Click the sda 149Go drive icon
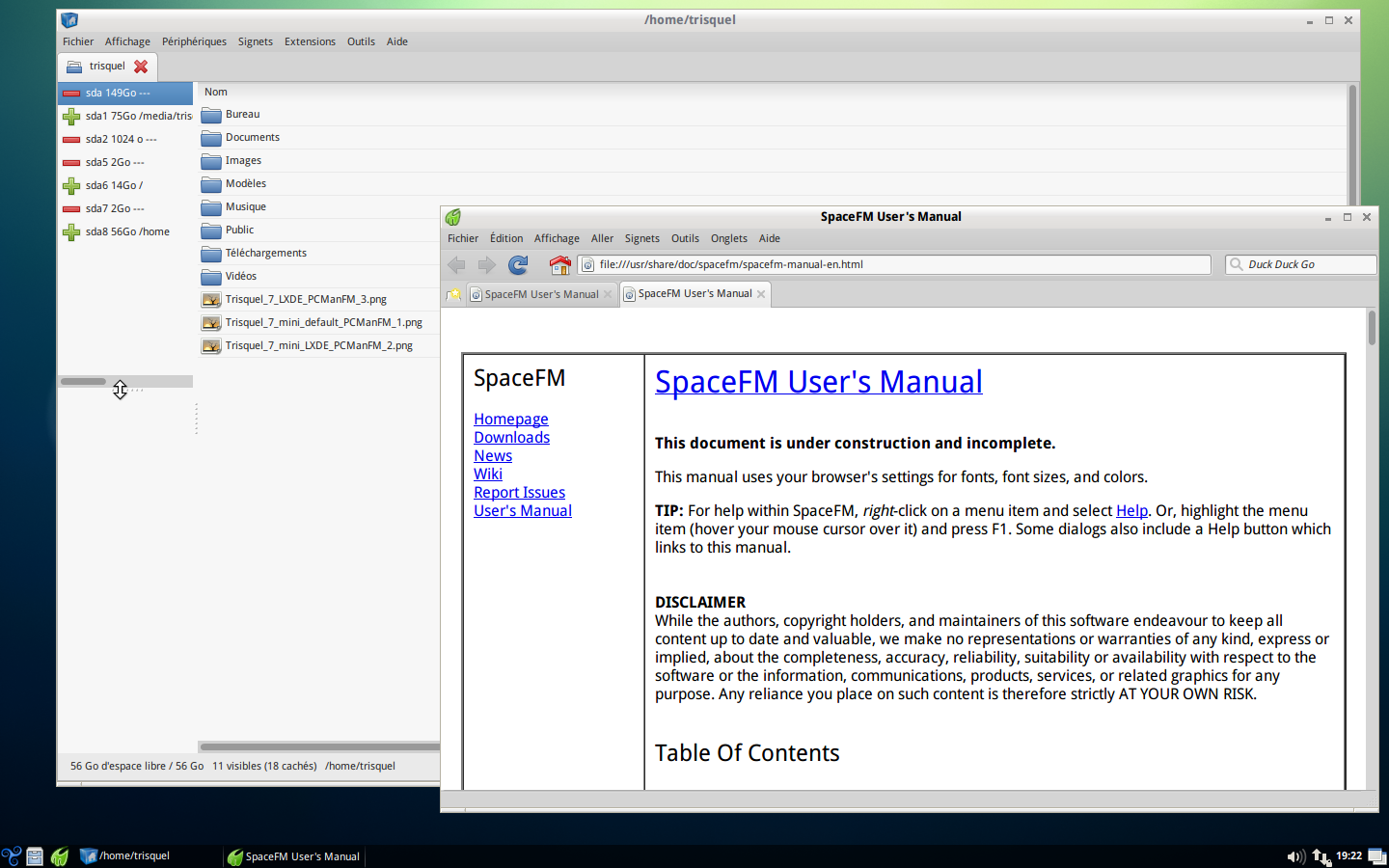1389x868 pixels. point(71,94)
